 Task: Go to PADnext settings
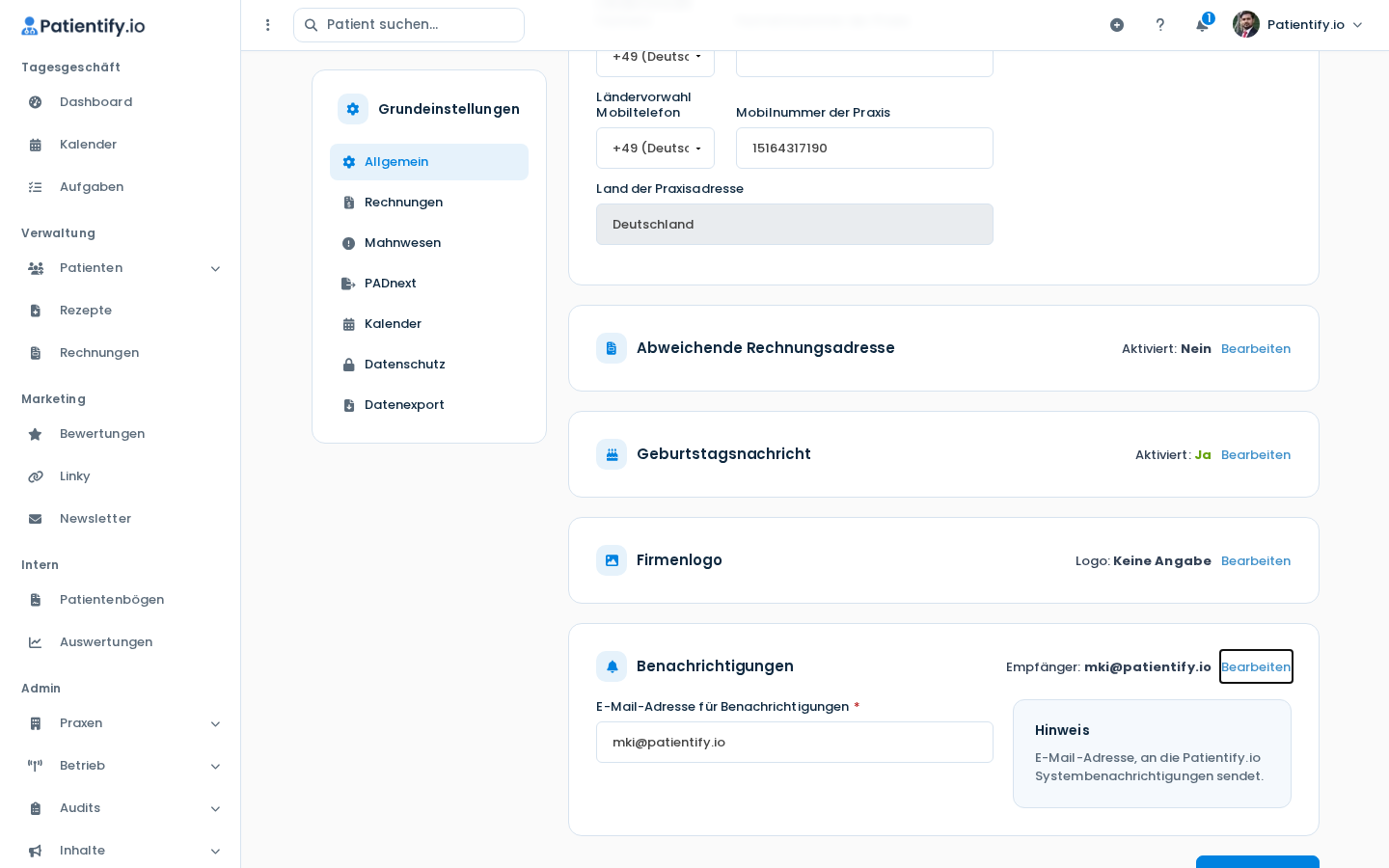click(429, 284)
